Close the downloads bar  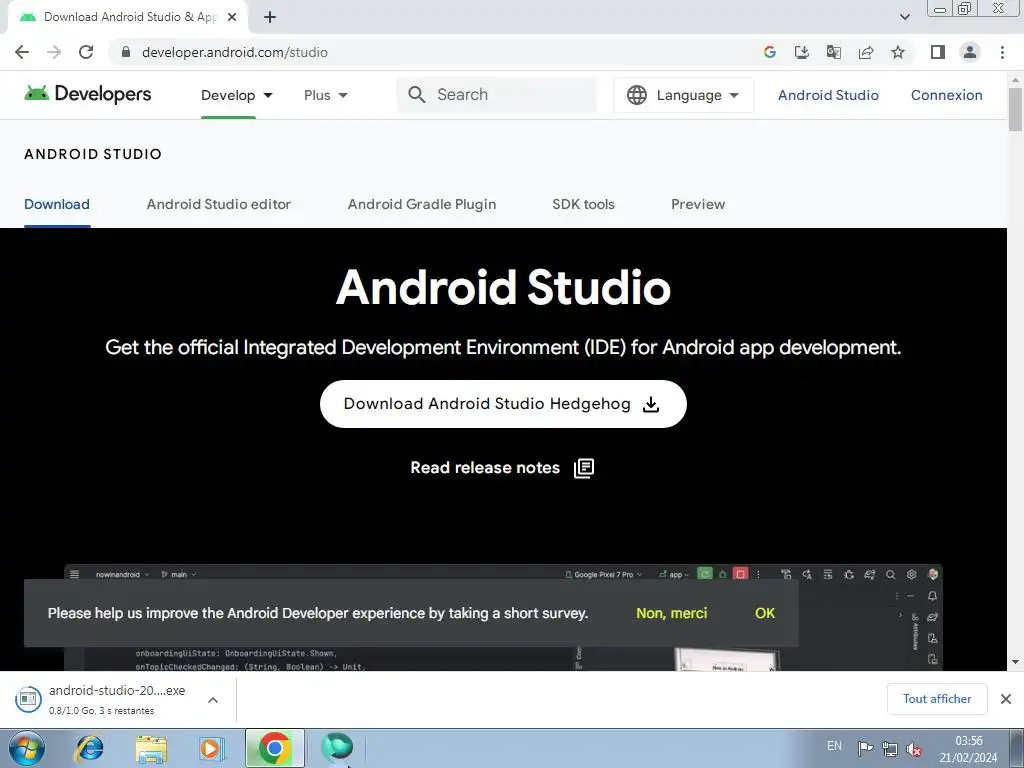1006,699
